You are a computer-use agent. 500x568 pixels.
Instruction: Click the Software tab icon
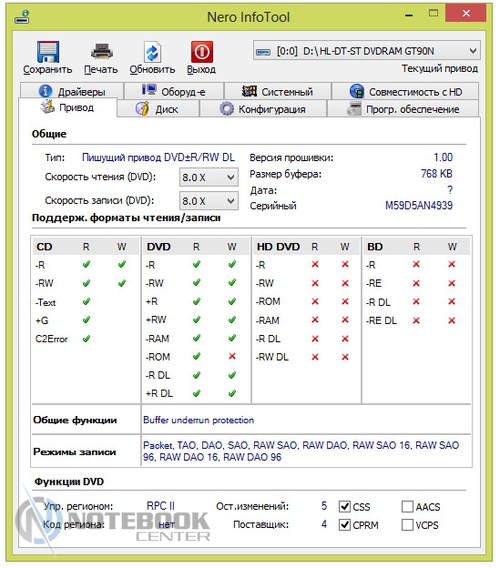point(354,109)
